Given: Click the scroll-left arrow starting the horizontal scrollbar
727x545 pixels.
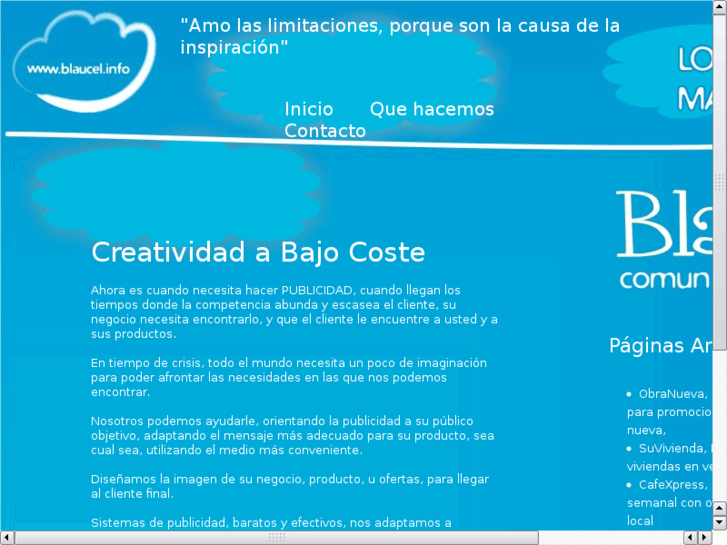Looking at the screenshot, I should [x=7, y=538].
